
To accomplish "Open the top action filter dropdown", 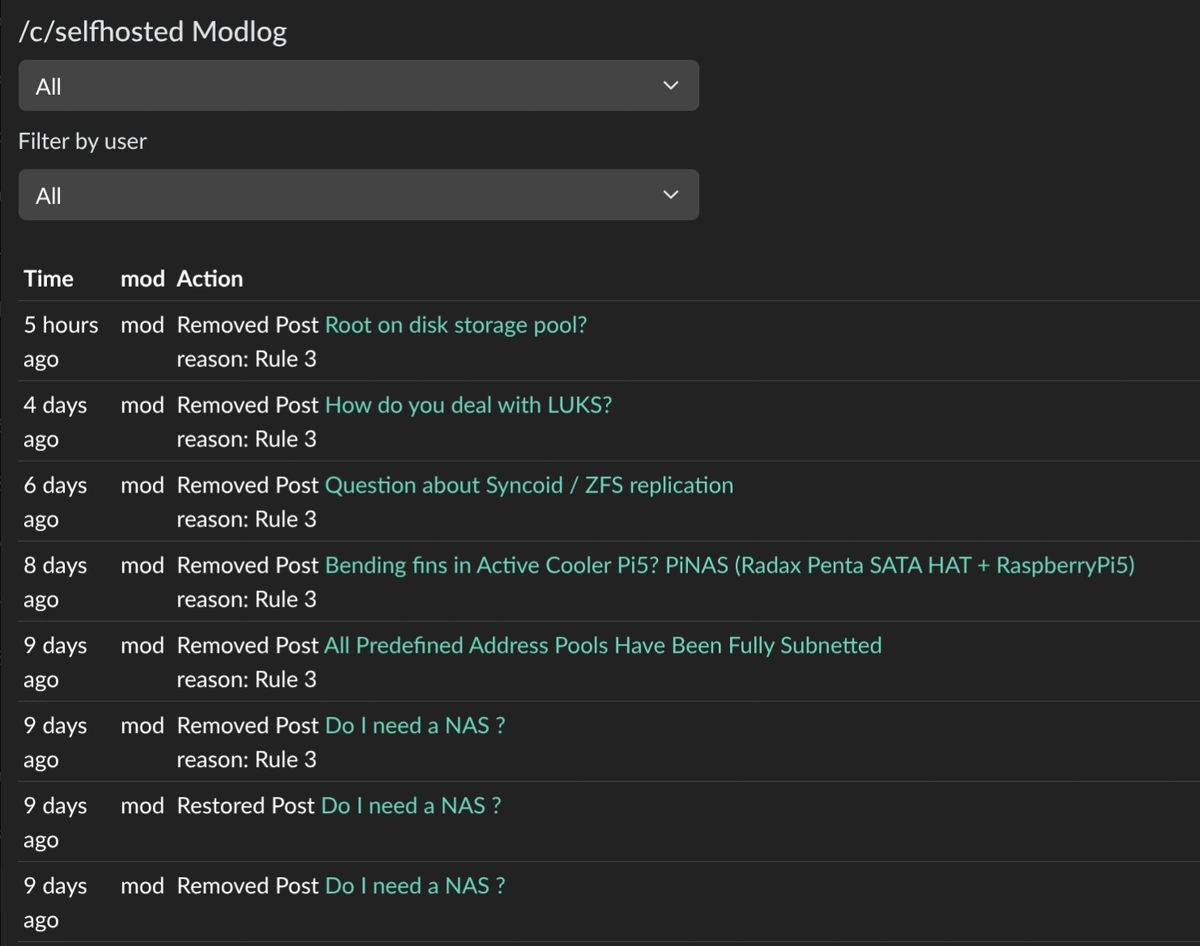I will pos(358,85).
